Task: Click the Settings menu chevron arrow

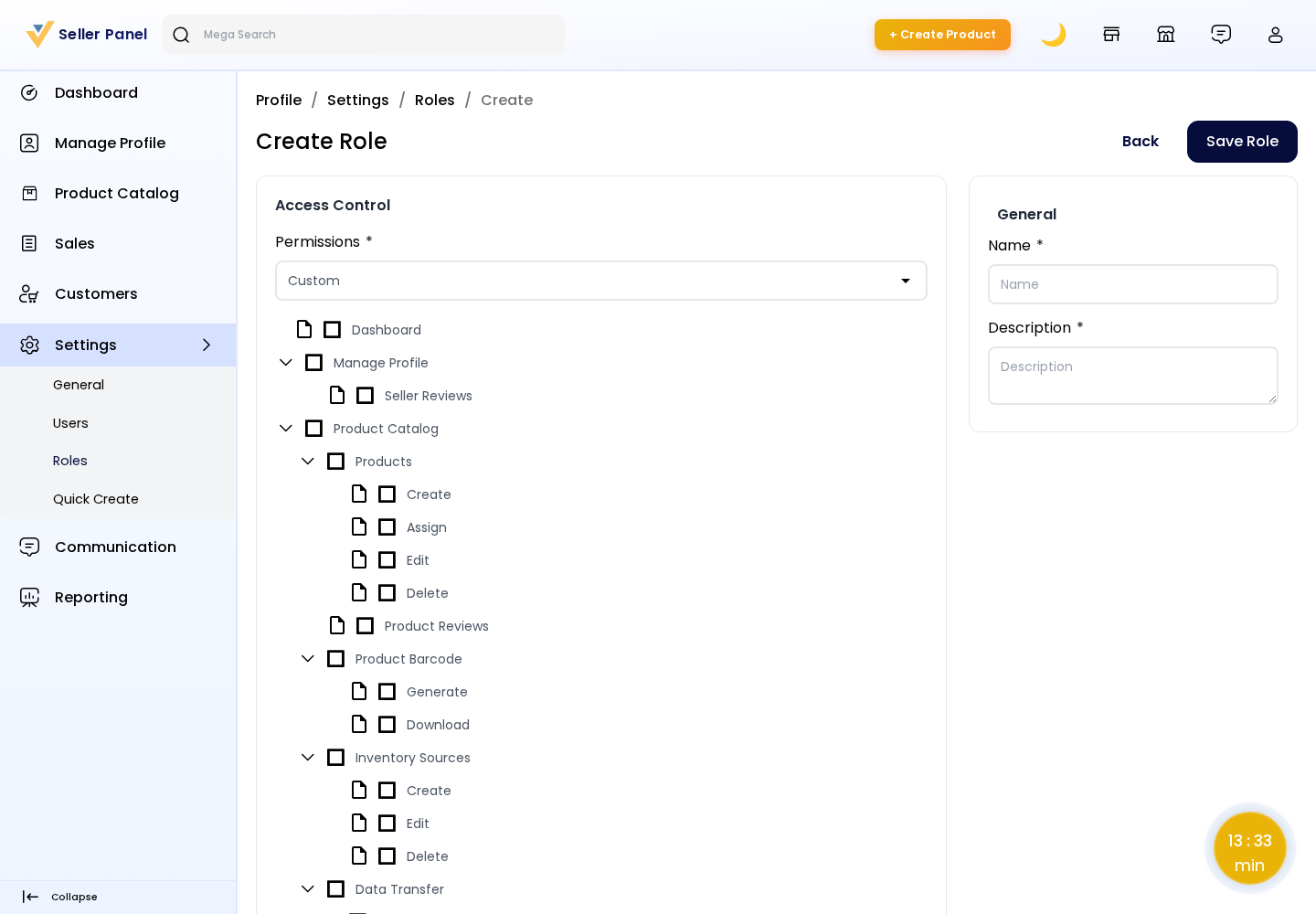Action: pos(207,345)
